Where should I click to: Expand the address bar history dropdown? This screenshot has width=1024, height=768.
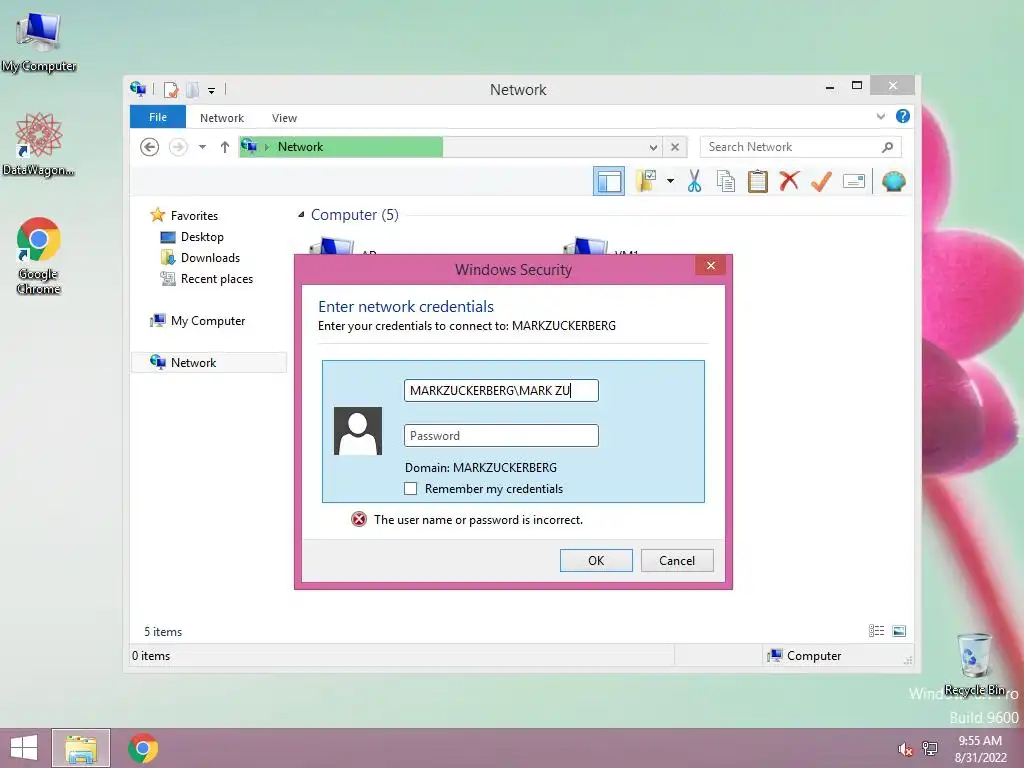point(652,147)
